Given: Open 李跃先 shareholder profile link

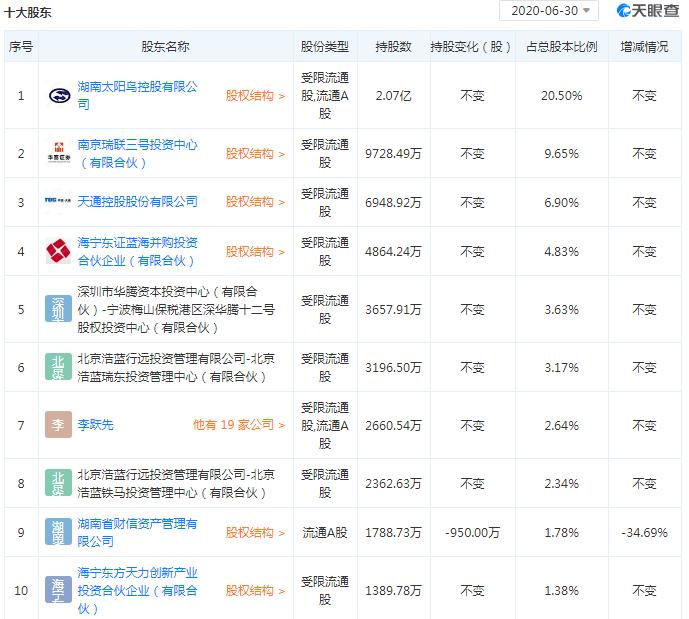Looking at the screenshot, I should (95, 425).
